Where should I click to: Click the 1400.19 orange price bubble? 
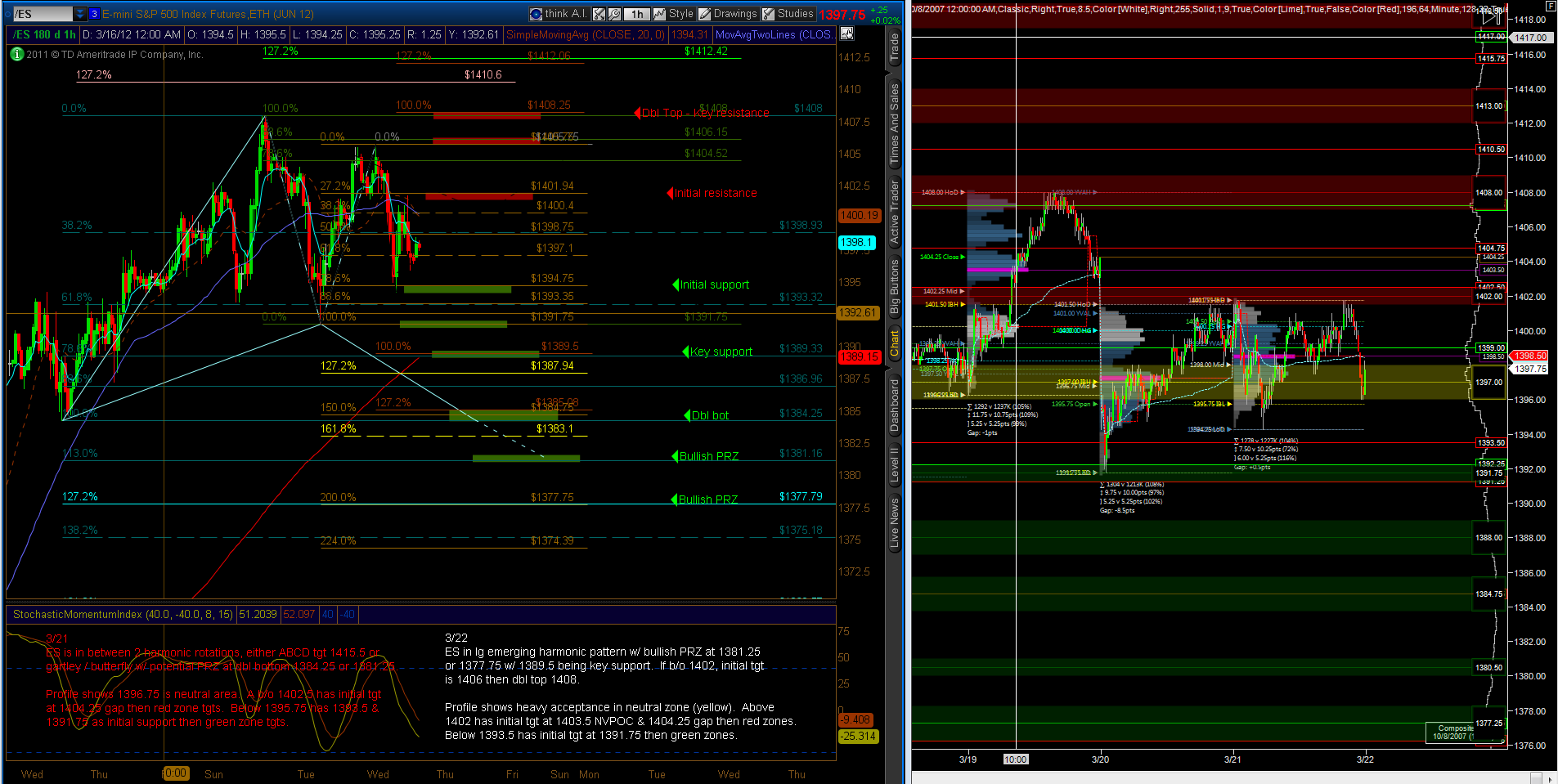coord(859,216)
